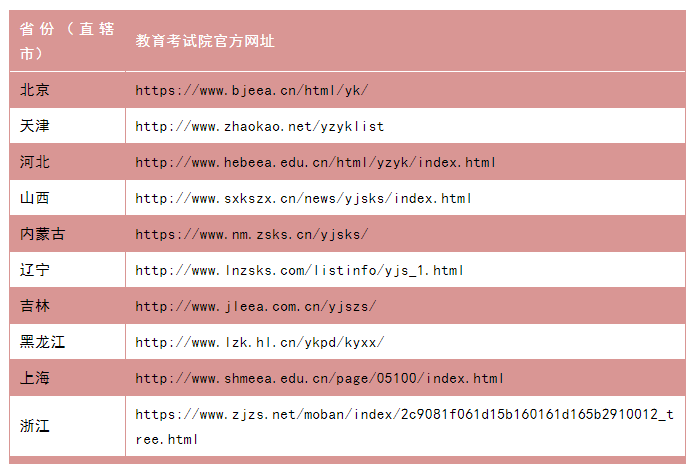Click the Inner Mongolia nm.zsks.cn URL
This screenshot has width=697, height=464.
252,234
